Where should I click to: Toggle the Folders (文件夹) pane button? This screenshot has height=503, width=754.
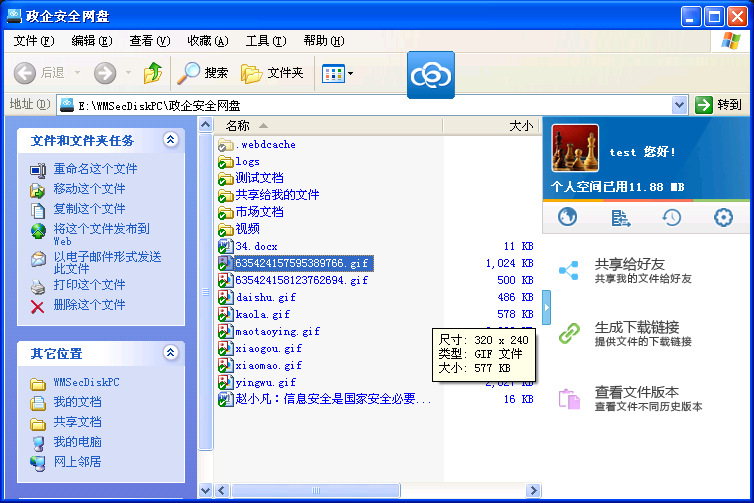(273, 73)
